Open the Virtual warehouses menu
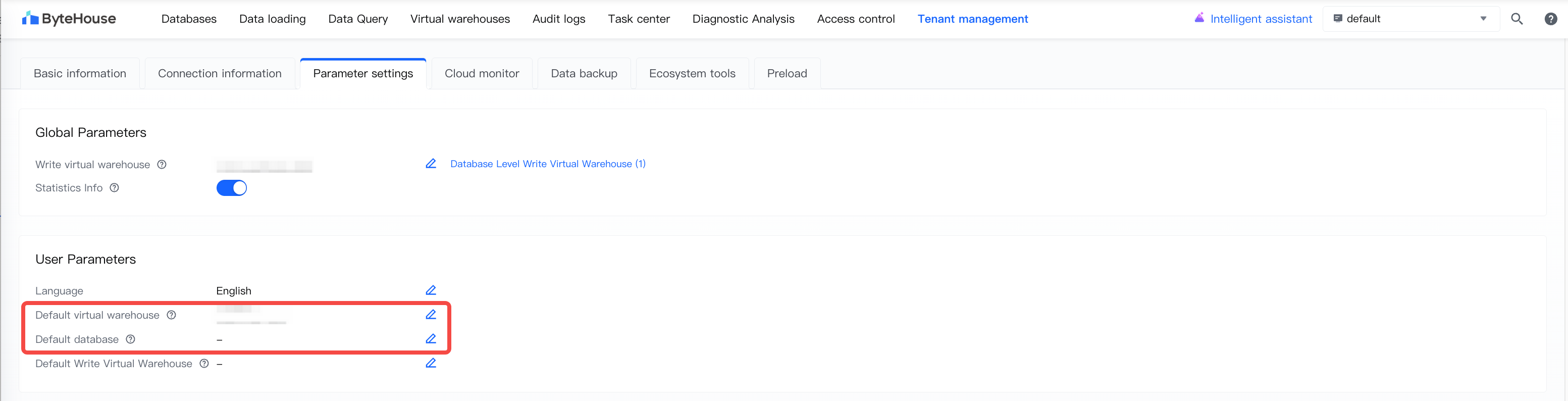 point(459,19)
